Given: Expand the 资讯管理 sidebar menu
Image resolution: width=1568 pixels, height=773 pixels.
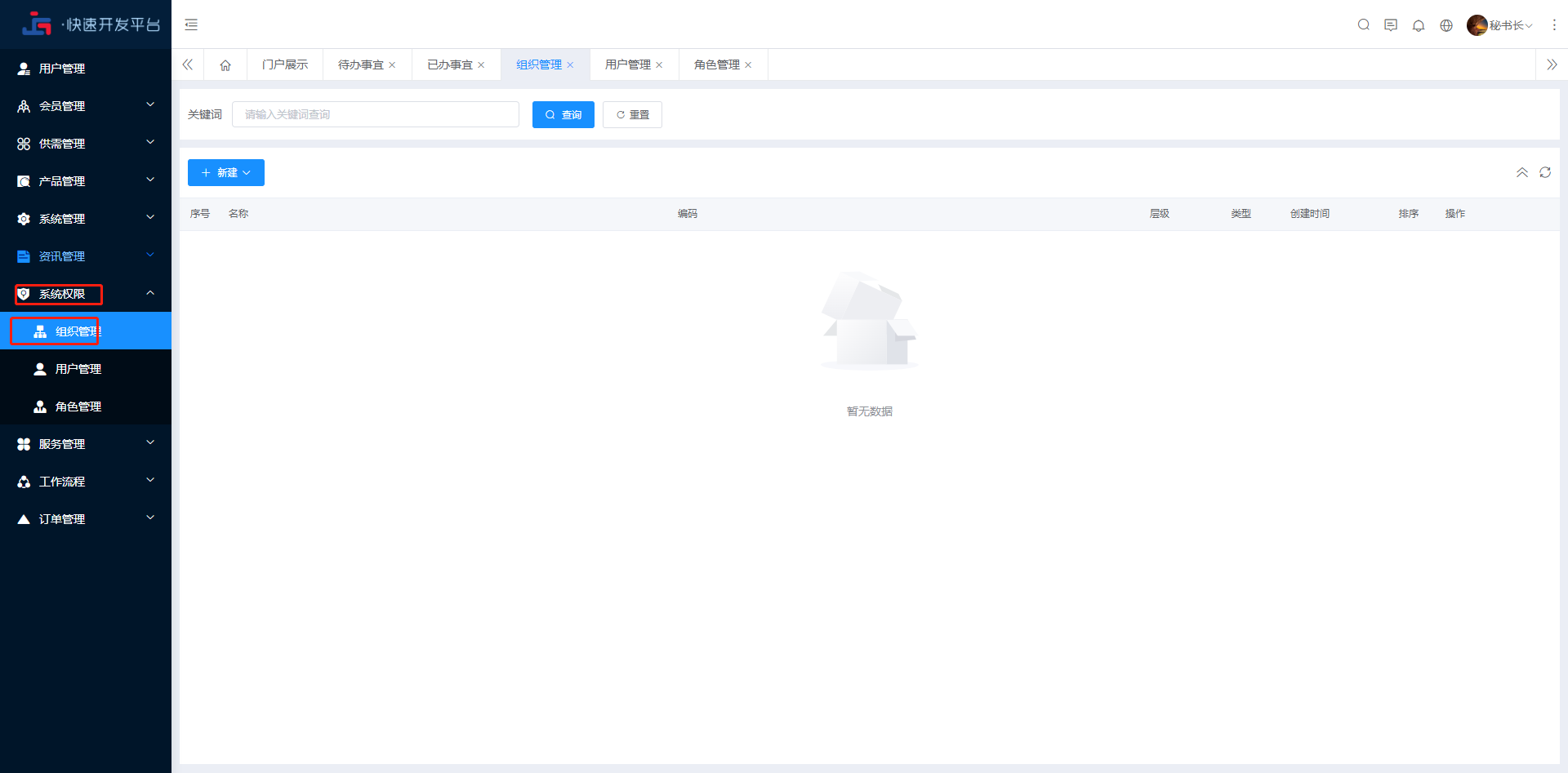Looking at the screenshot, I should pos(86,256).
